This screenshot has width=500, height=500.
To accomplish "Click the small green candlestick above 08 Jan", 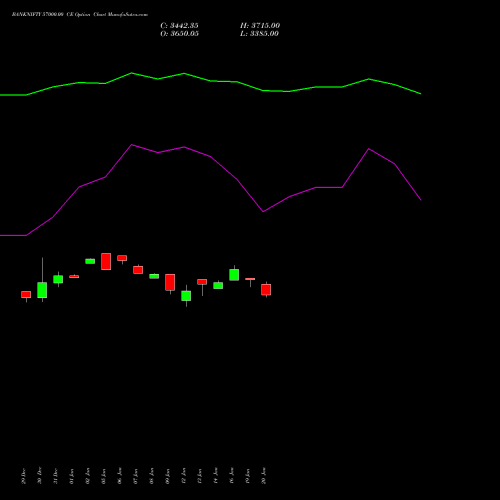I will (154, 276).
